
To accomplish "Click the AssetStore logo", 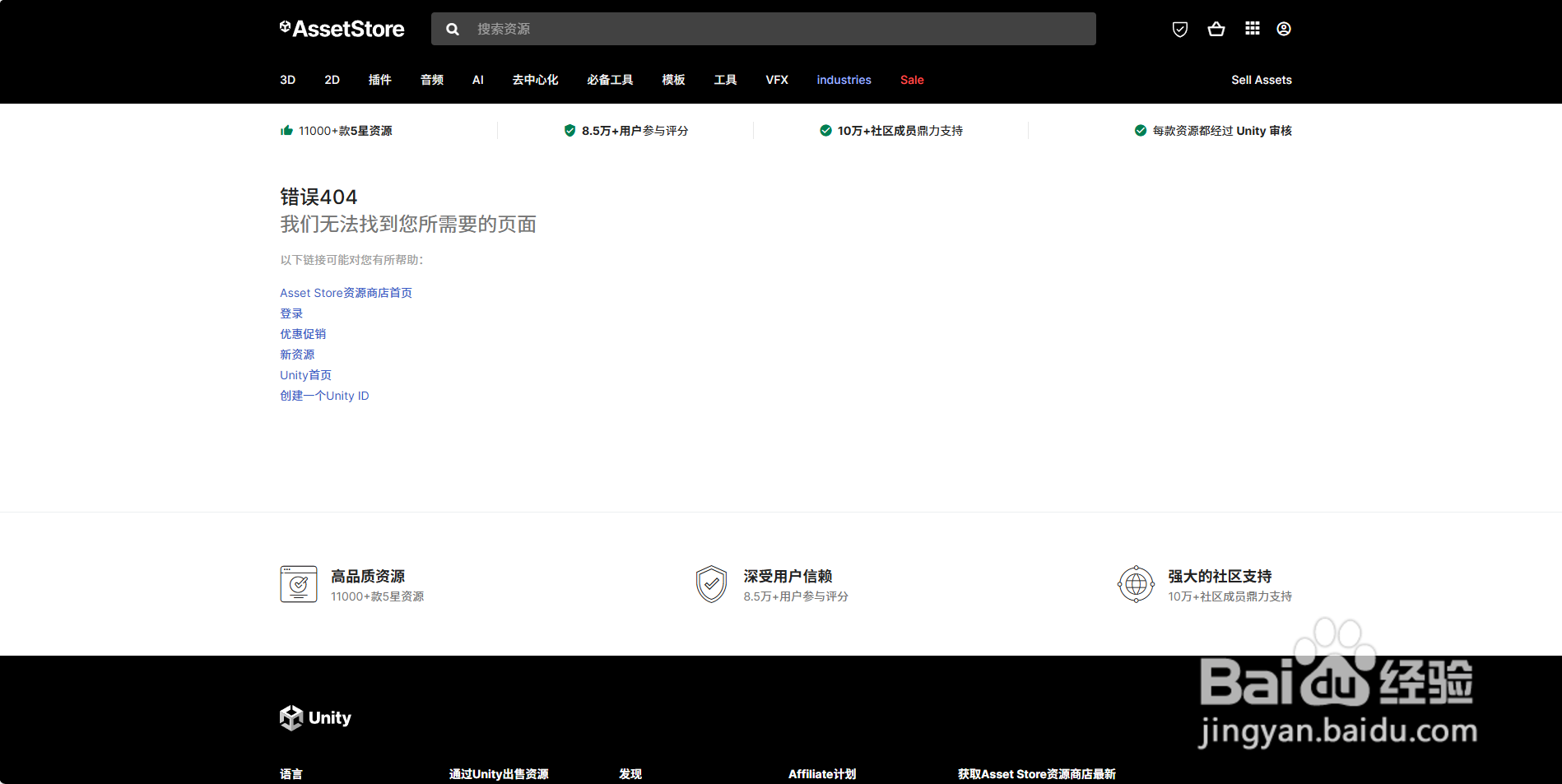I will (342, 28).
